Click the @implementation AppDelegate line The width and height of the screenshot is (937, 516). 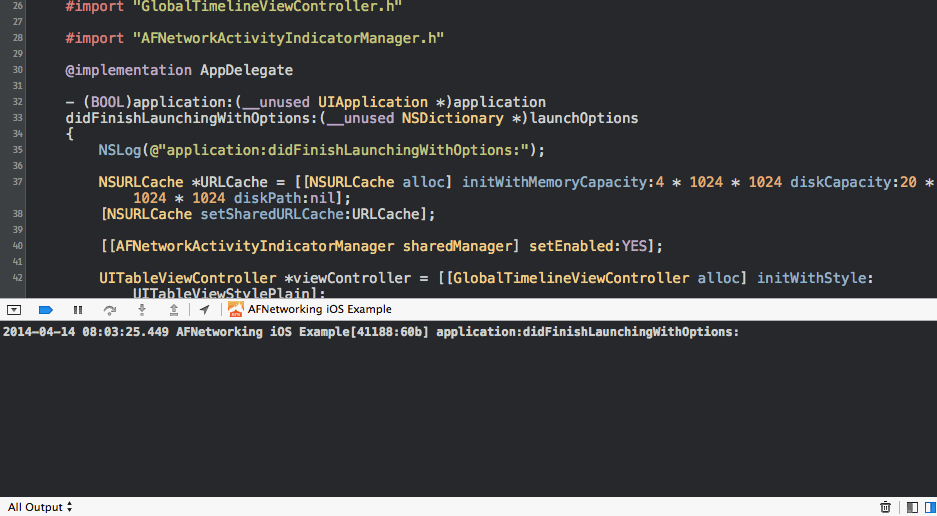(x=179, y=70)
